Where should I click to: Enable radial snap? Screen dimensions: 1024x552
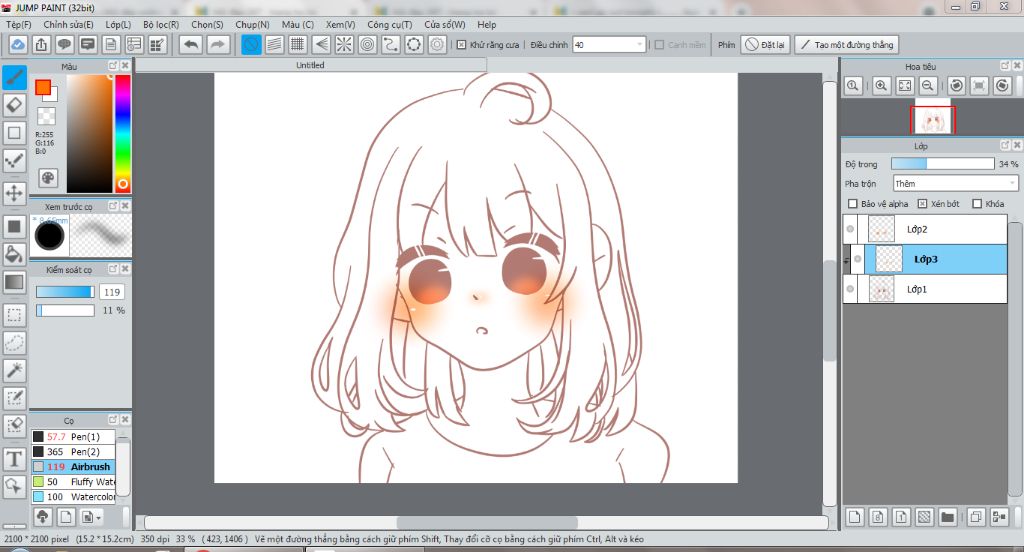click(344, 44)
